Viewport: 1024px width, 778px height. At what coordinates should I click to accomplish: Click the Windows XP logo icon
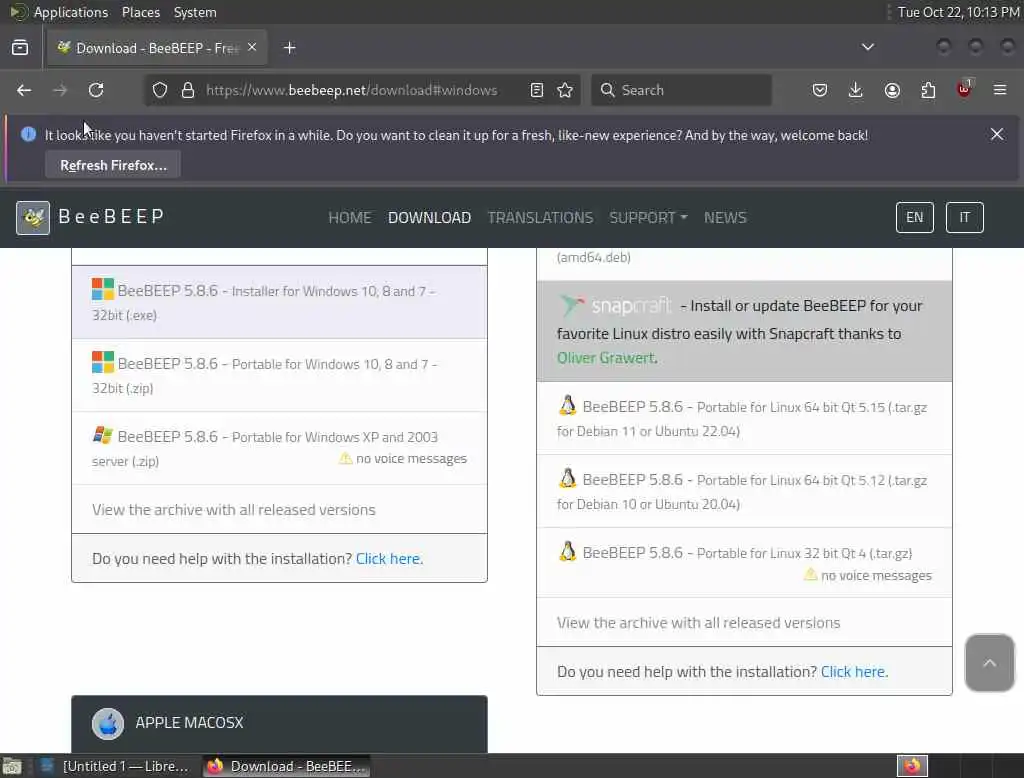coord(103,435)
